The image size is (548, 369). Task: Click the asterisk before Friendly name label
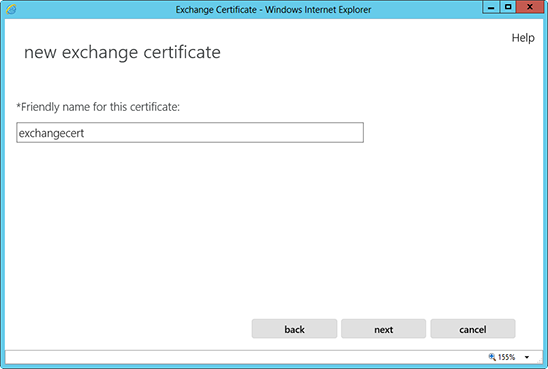[19, 105]
